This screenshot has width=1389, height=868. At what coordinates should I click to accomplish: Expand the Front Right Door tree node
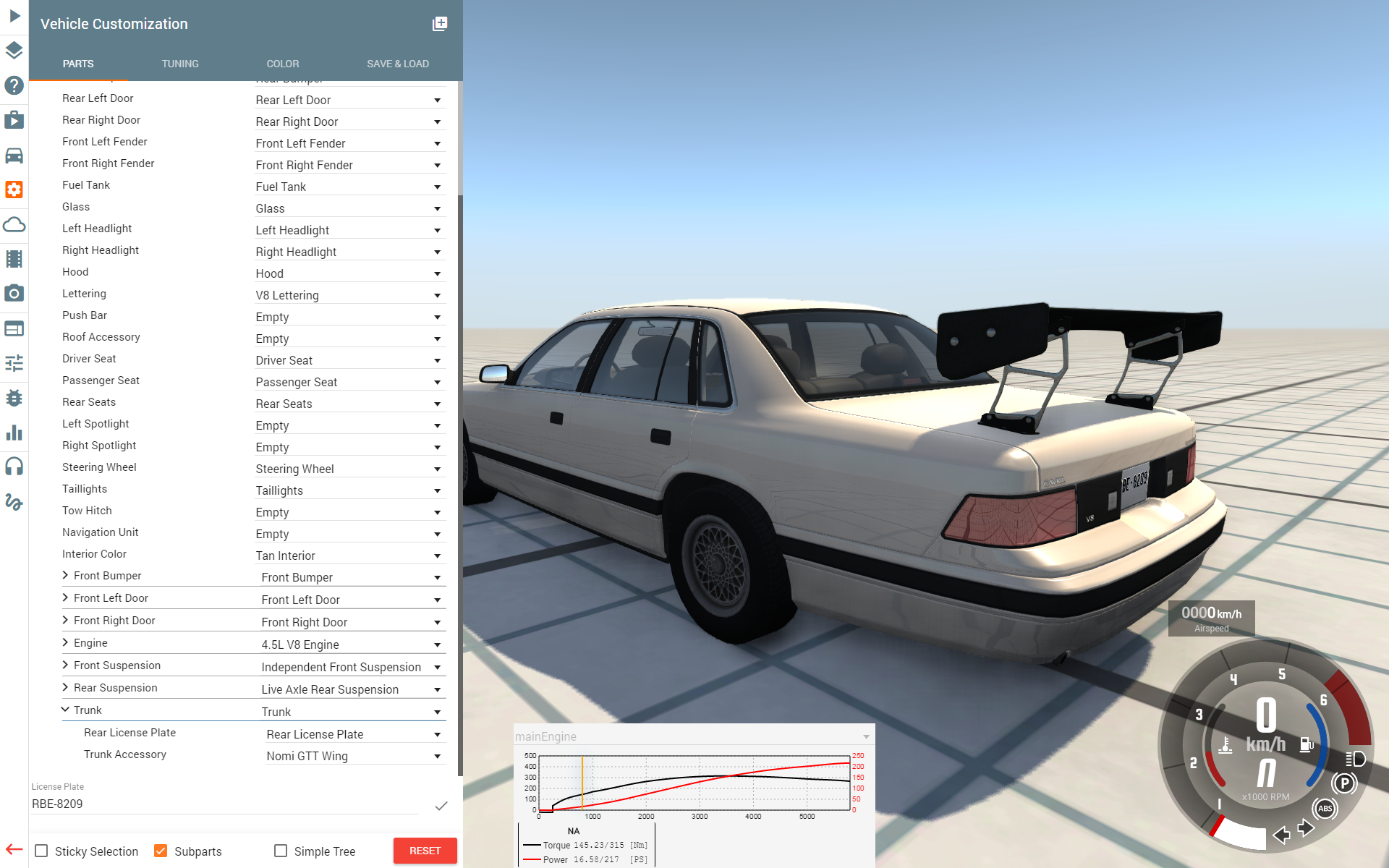(x=66, y=620)
